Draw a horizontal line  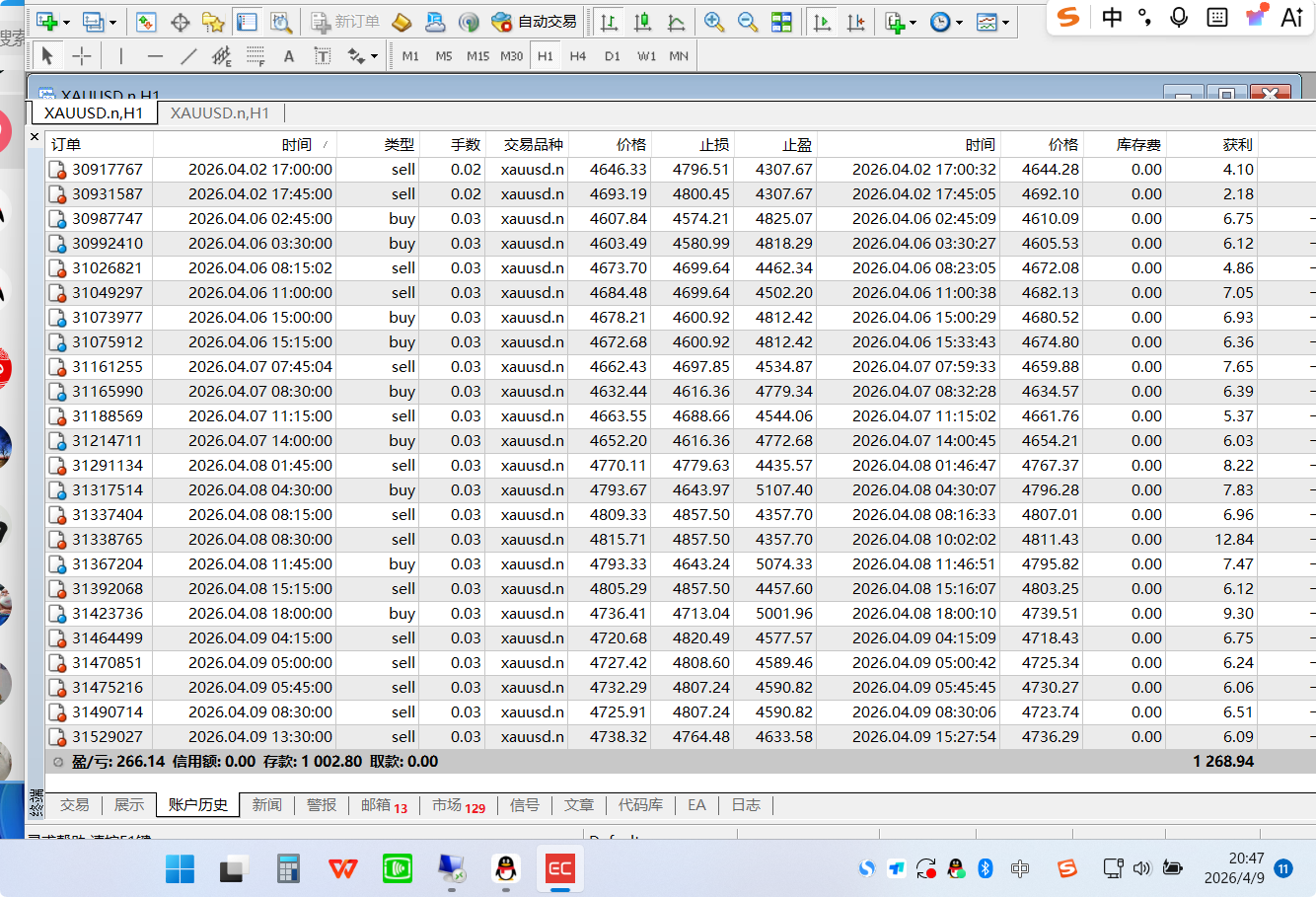(x=155, y=56)
